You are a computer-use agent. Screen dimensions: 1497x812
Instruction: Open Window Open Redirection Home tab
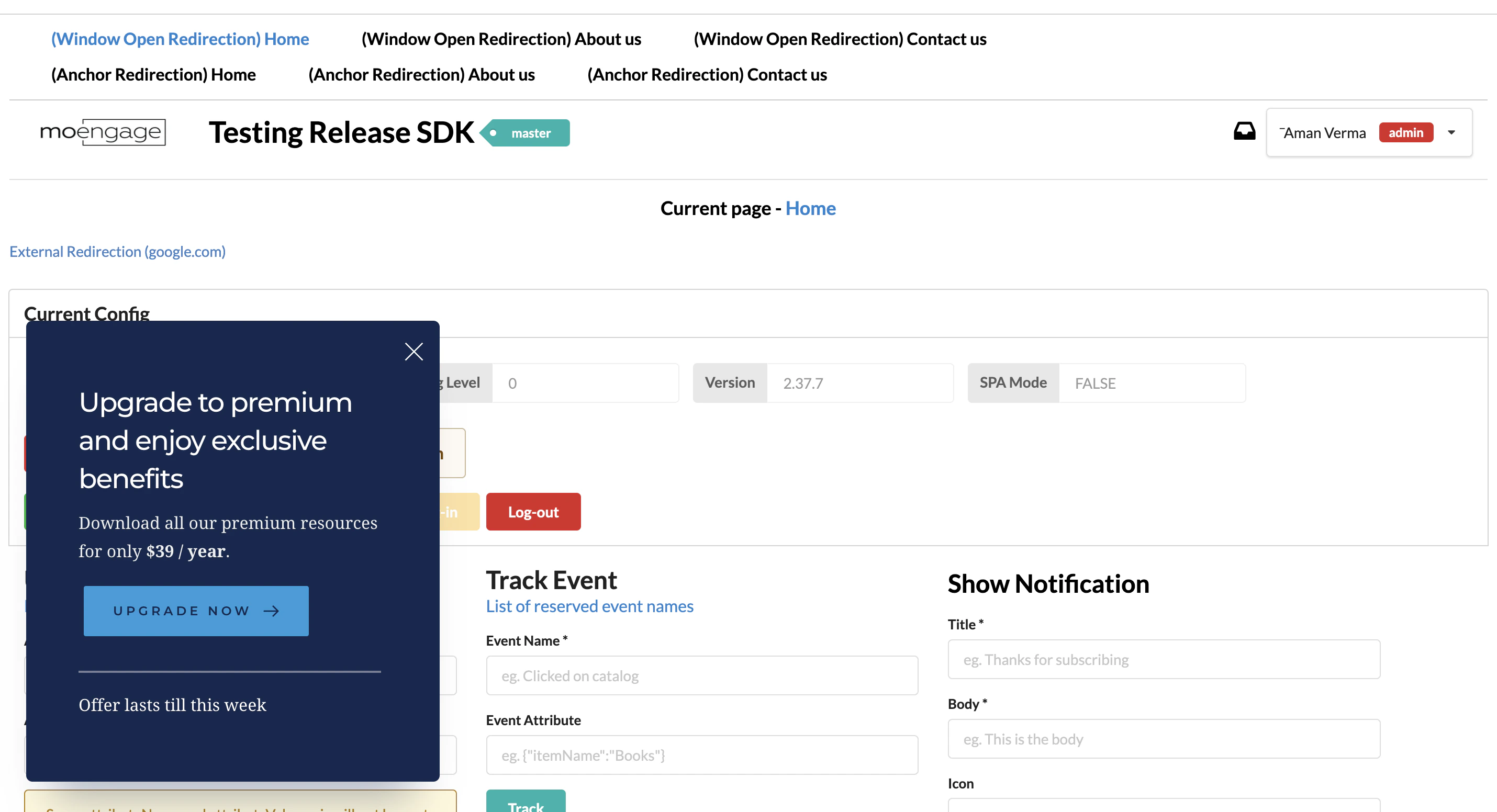pyautogui.click(x=180, y=39)
